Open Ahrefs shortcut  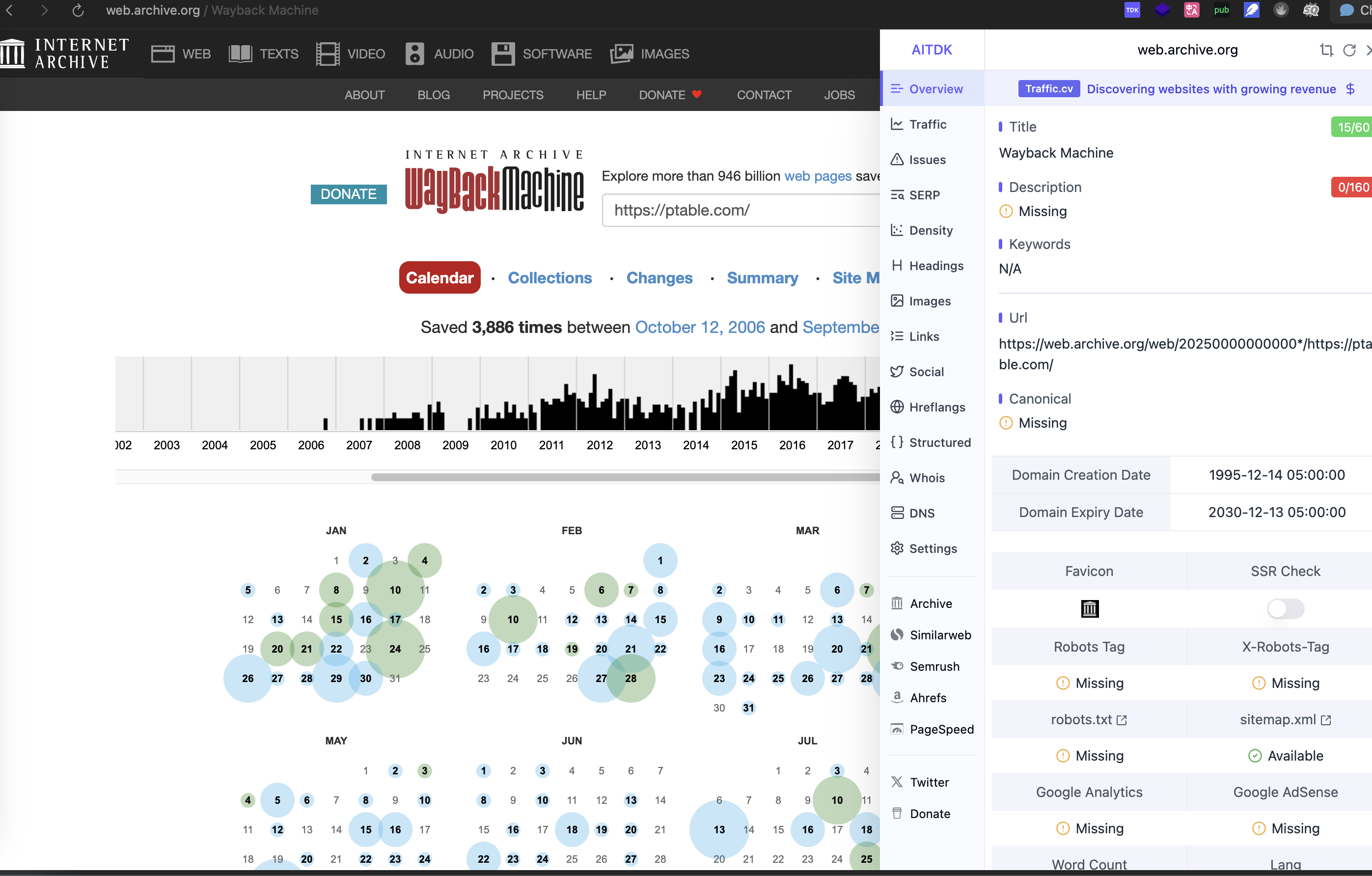(932, 697)
